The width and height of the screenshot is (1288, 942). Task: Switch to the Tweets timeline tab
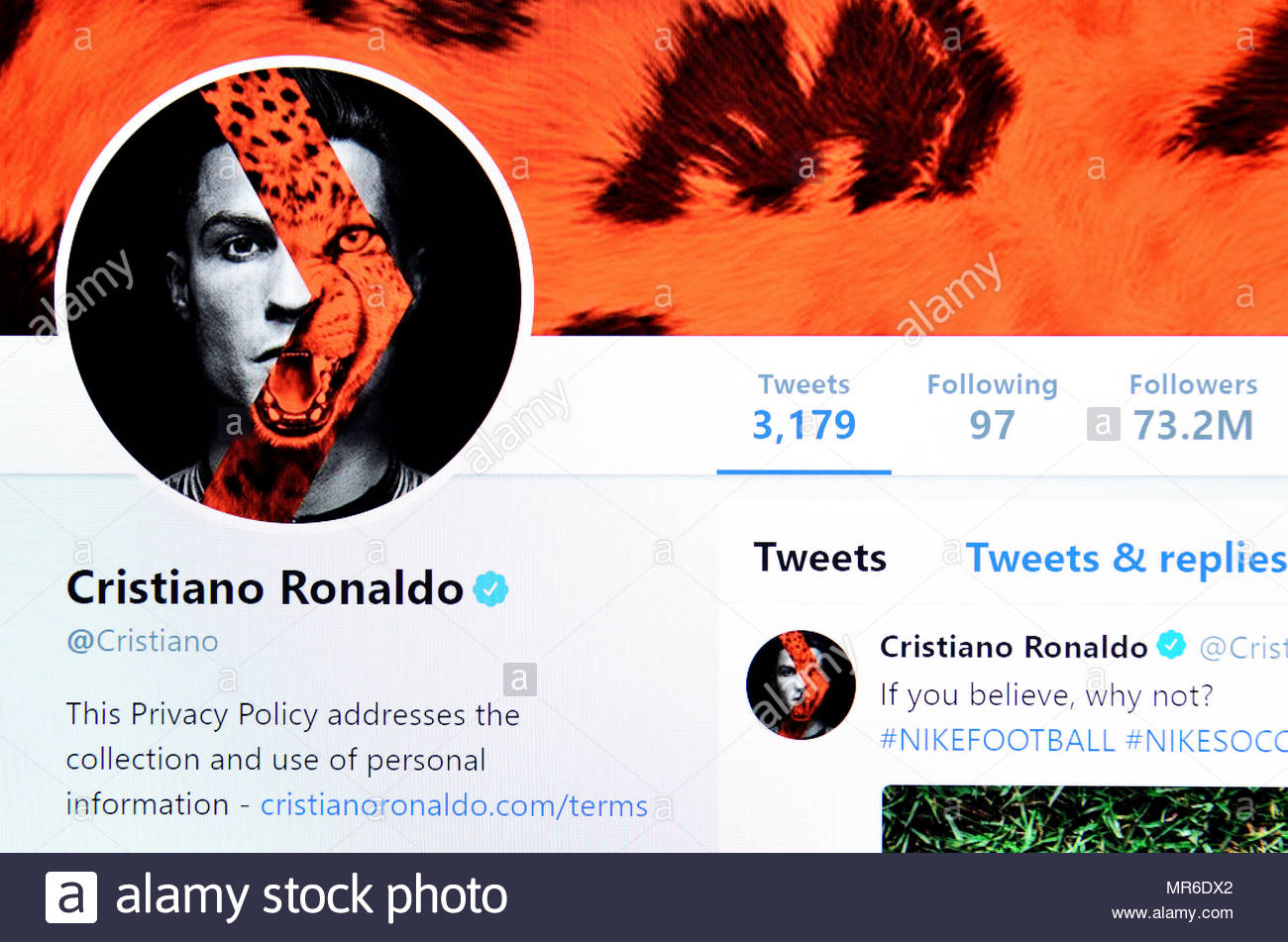820,558
